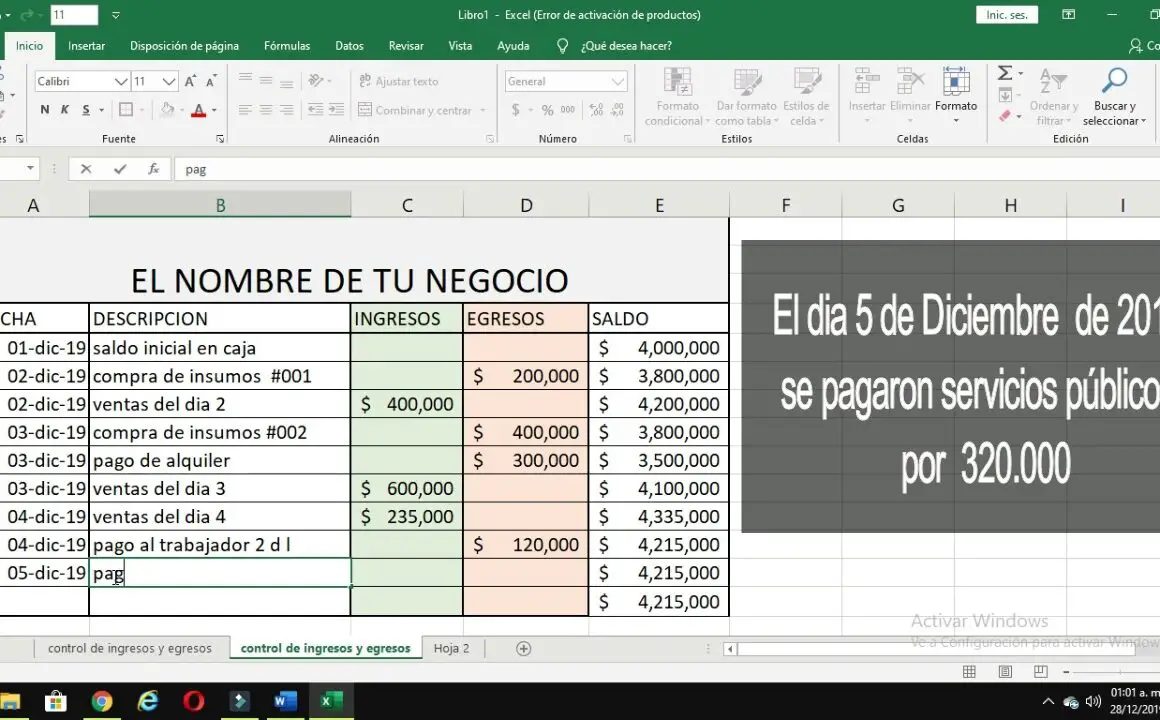Open Internet Explorer from the taskbar
This screenshot has height=720, width=1160.
click(x=148, y=701)
